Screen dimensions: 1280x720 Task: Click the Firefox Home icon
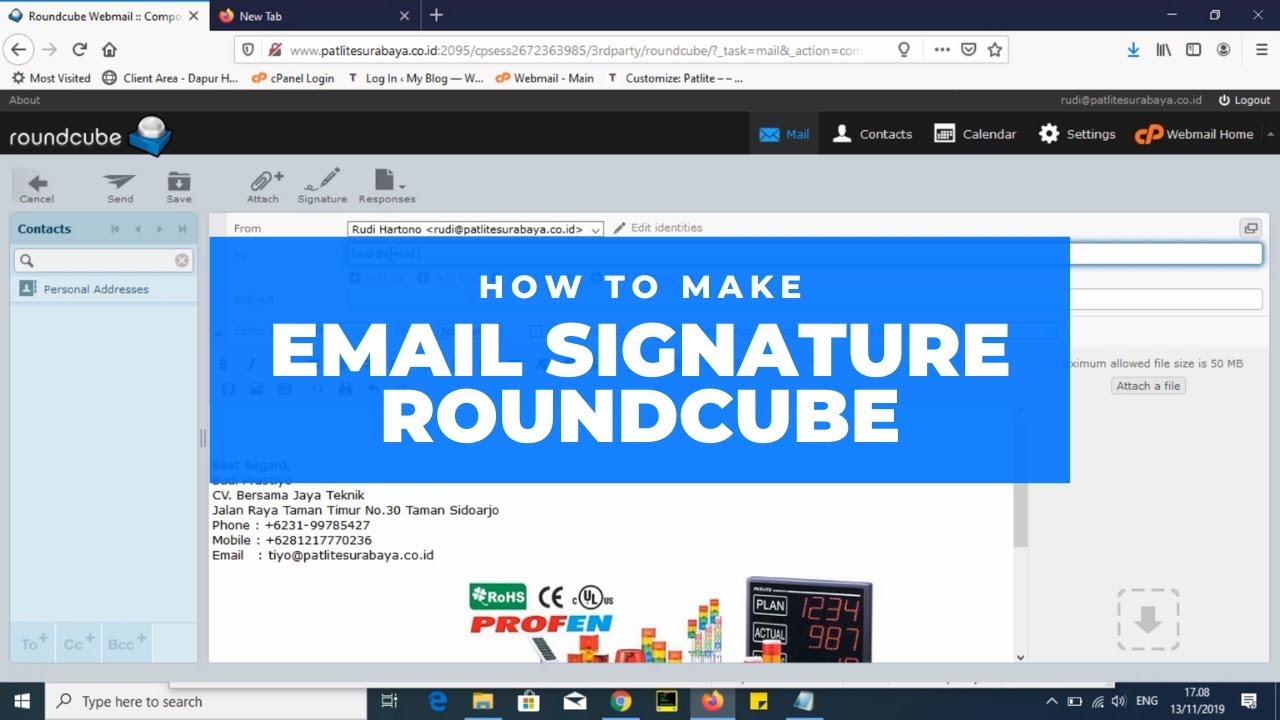[109, 49]
